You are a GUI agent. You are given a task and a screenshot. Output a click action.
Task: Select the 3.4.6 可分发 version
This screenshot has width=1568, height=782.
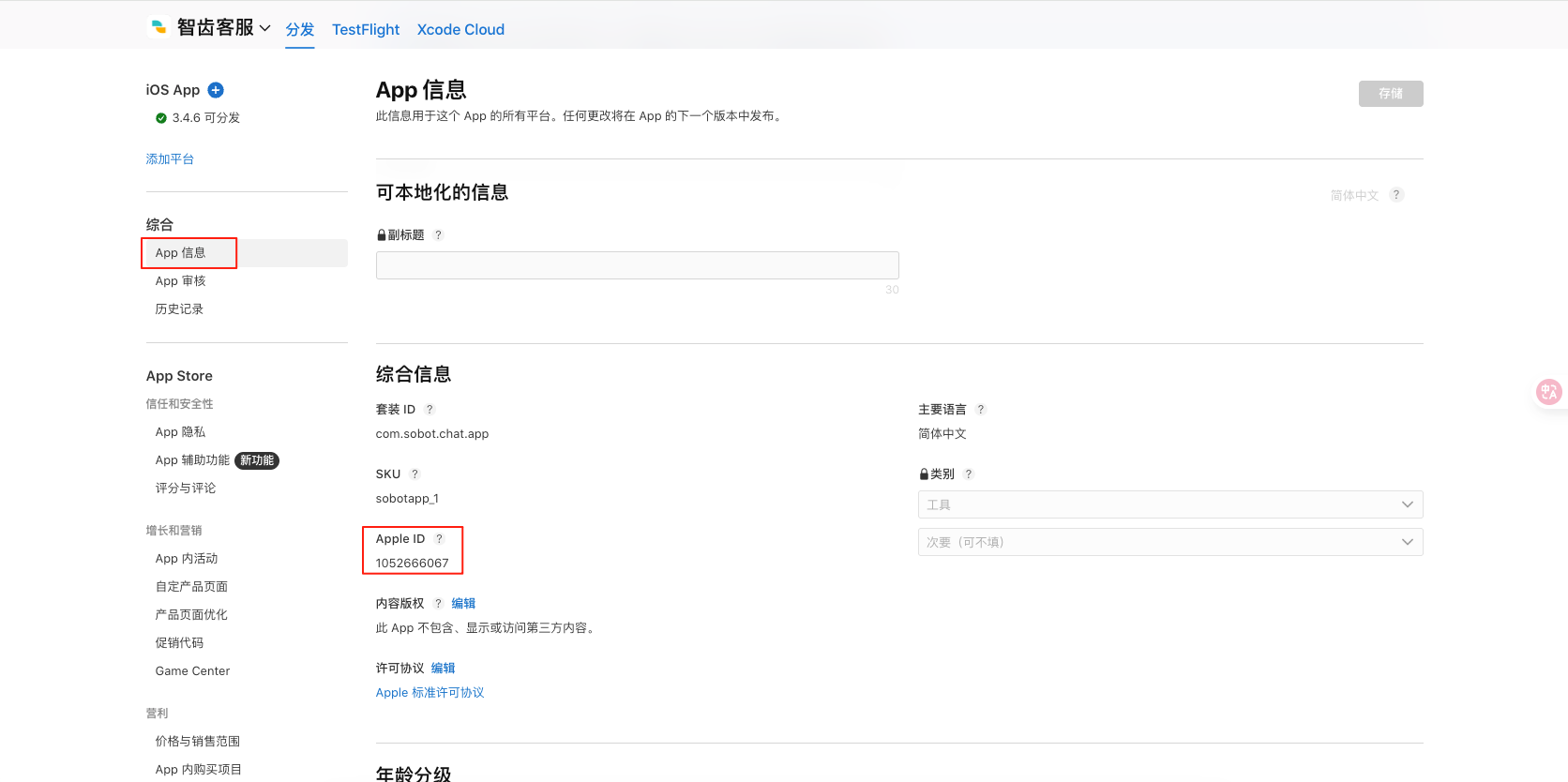pos(198,118)
